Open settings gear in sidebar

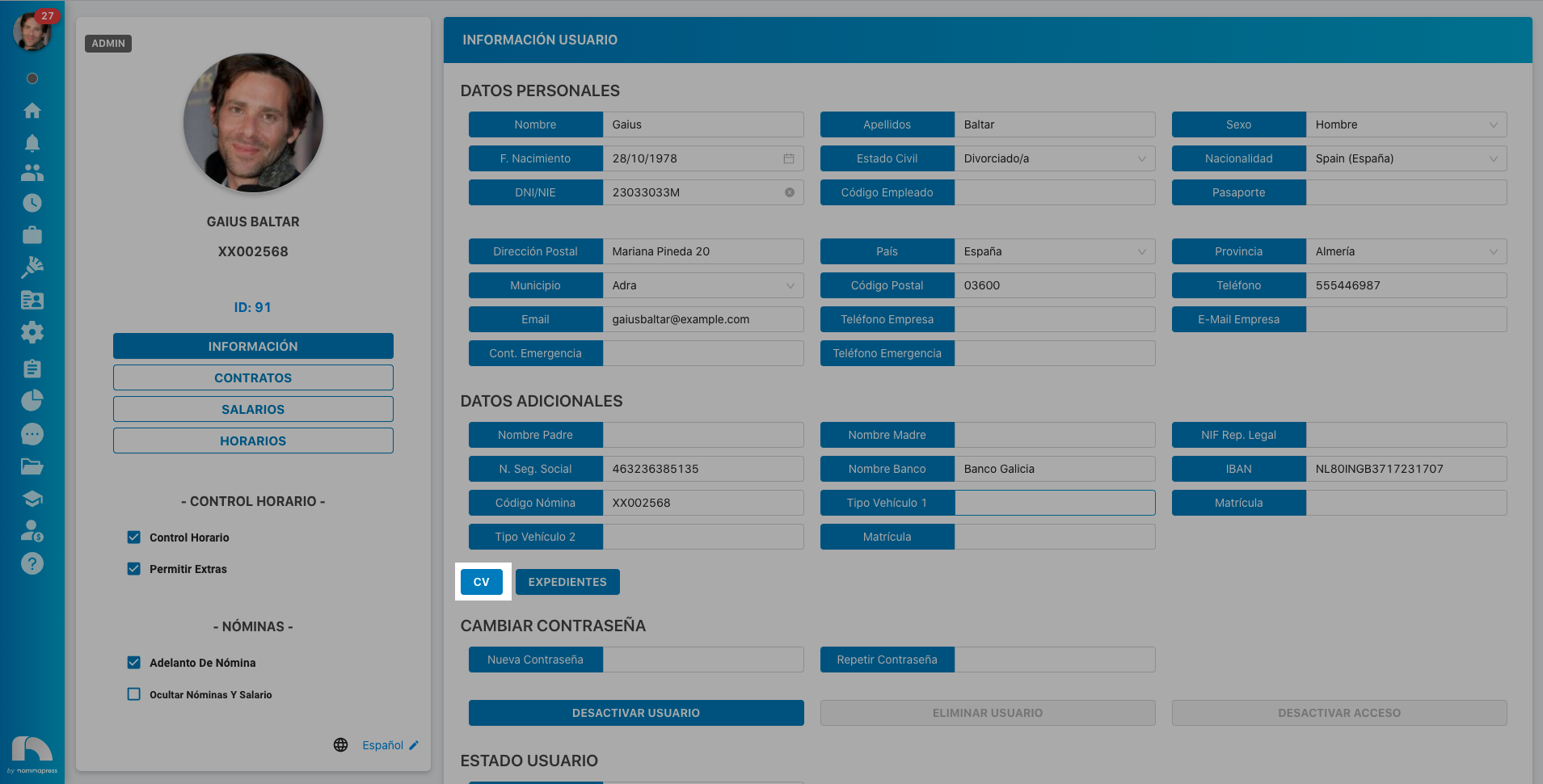(x=32, y=332)
